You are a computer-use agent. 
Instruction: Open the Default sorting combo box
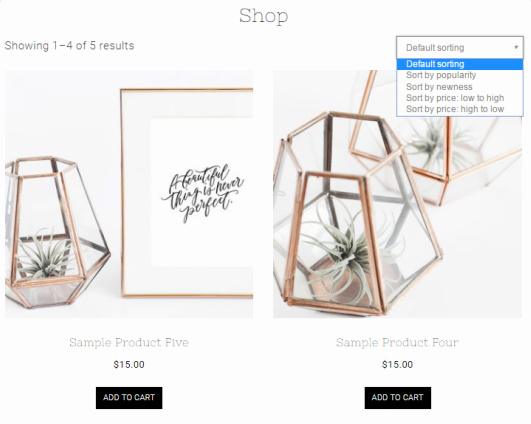pos(460,47)
